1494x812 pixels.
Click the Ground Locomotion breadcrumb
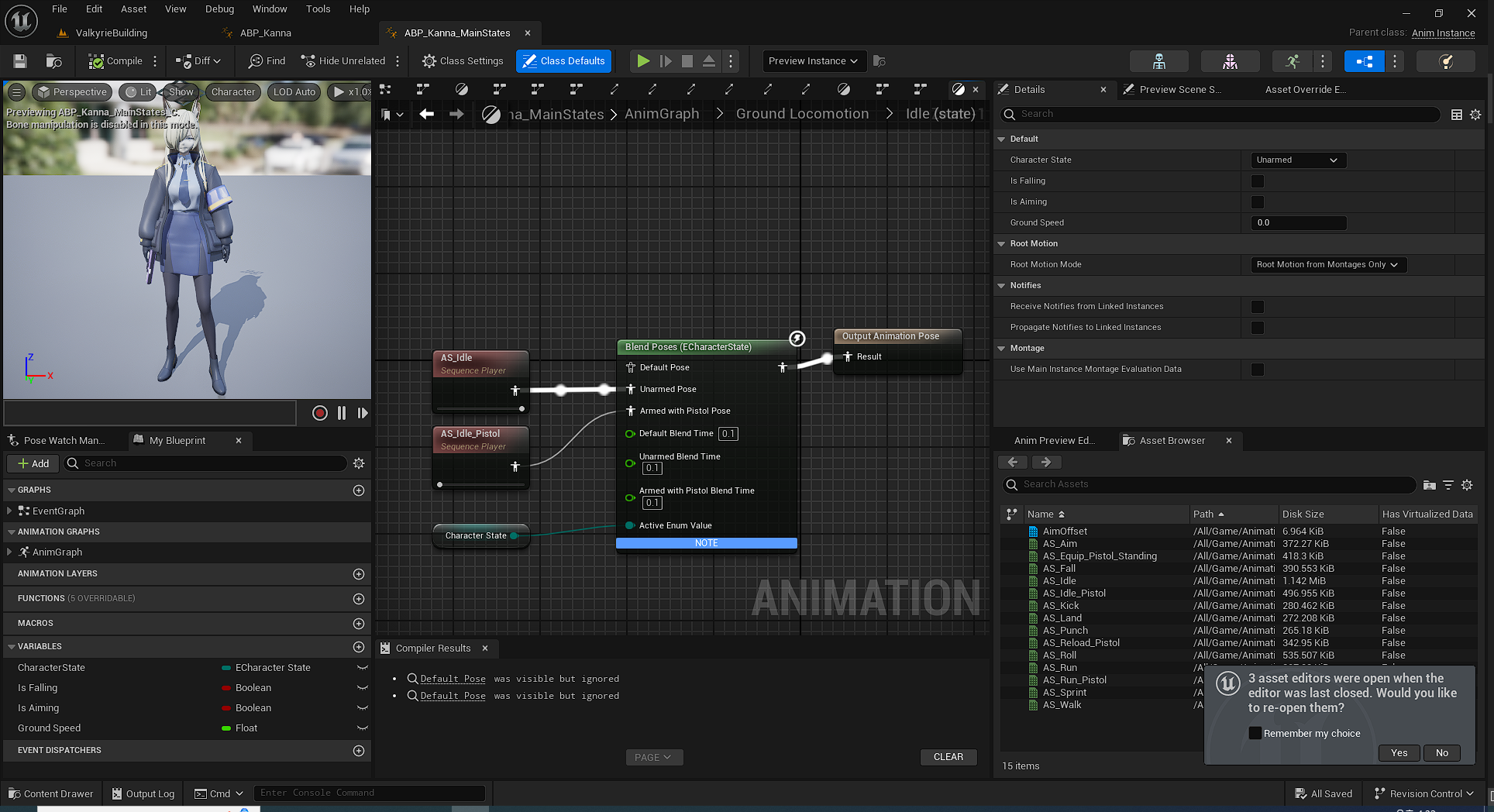(x=802, y=114)
